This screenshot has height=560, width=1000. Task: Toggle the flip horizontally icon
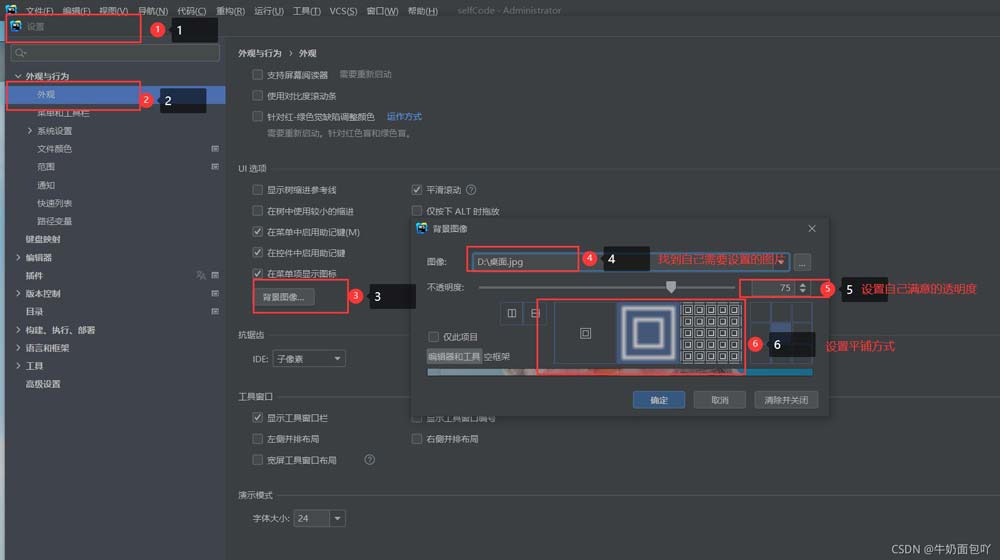tap(511, 313)
